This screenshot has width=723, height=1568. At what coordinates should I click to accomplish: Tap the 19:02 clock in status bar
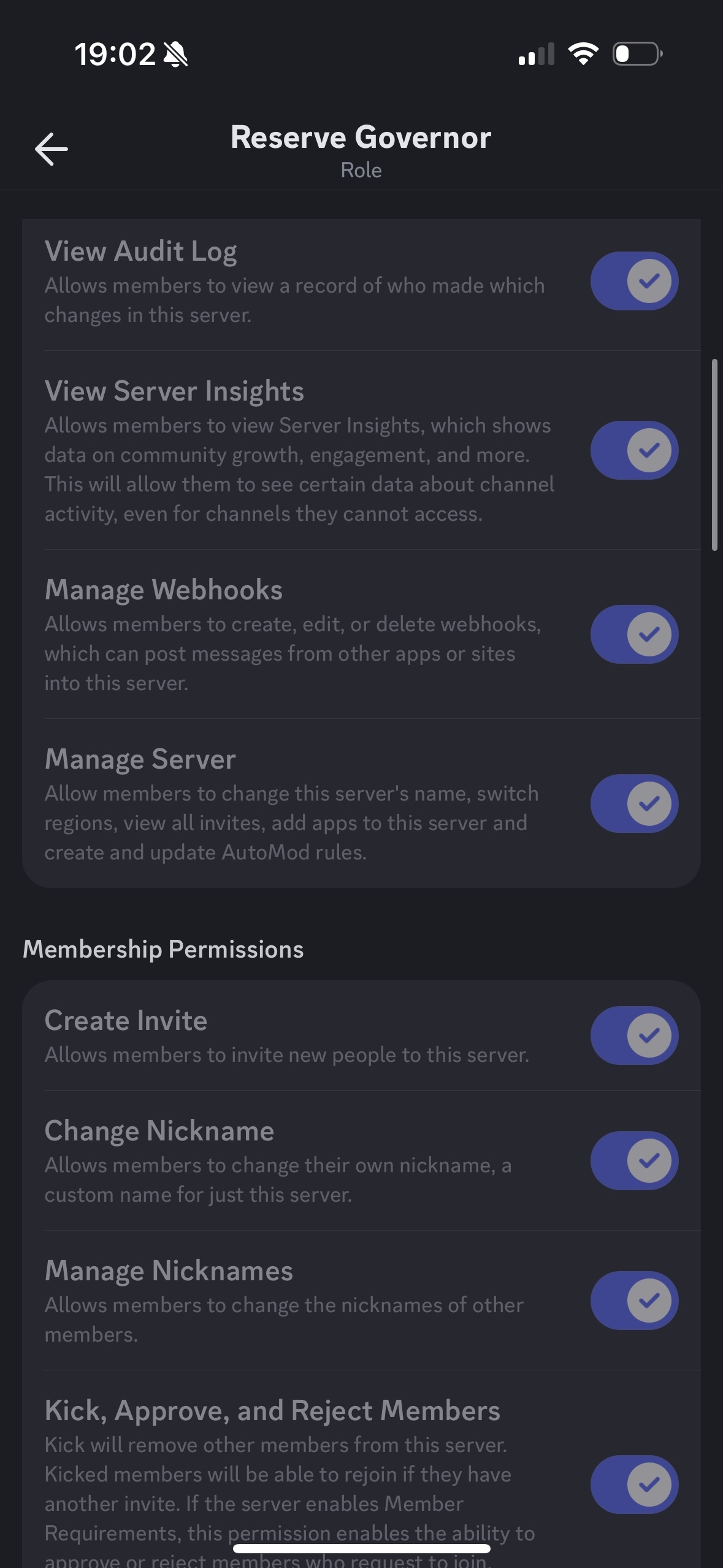pos(115,55)
